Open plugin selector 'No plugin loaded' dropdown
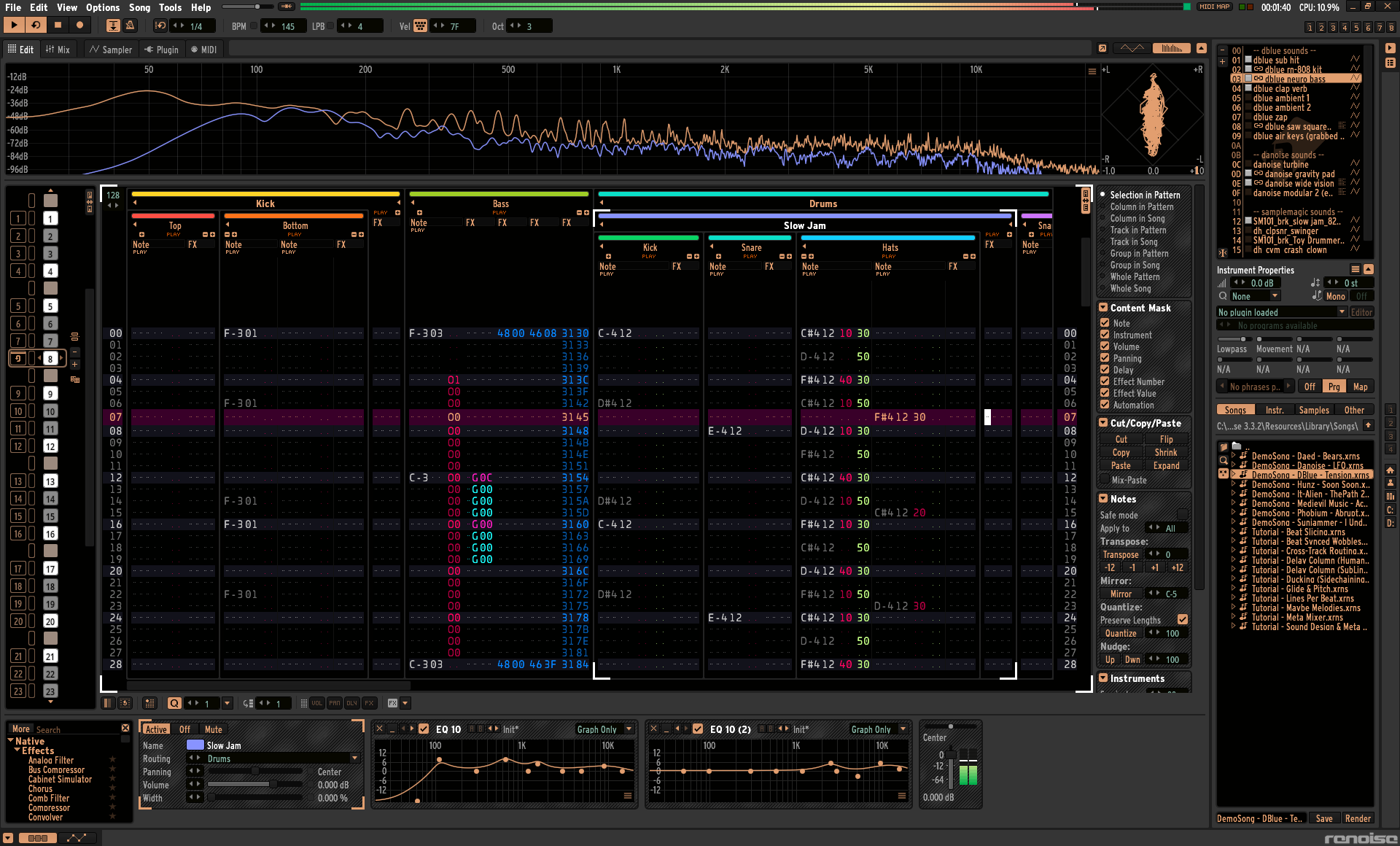 pos(1281,312)
